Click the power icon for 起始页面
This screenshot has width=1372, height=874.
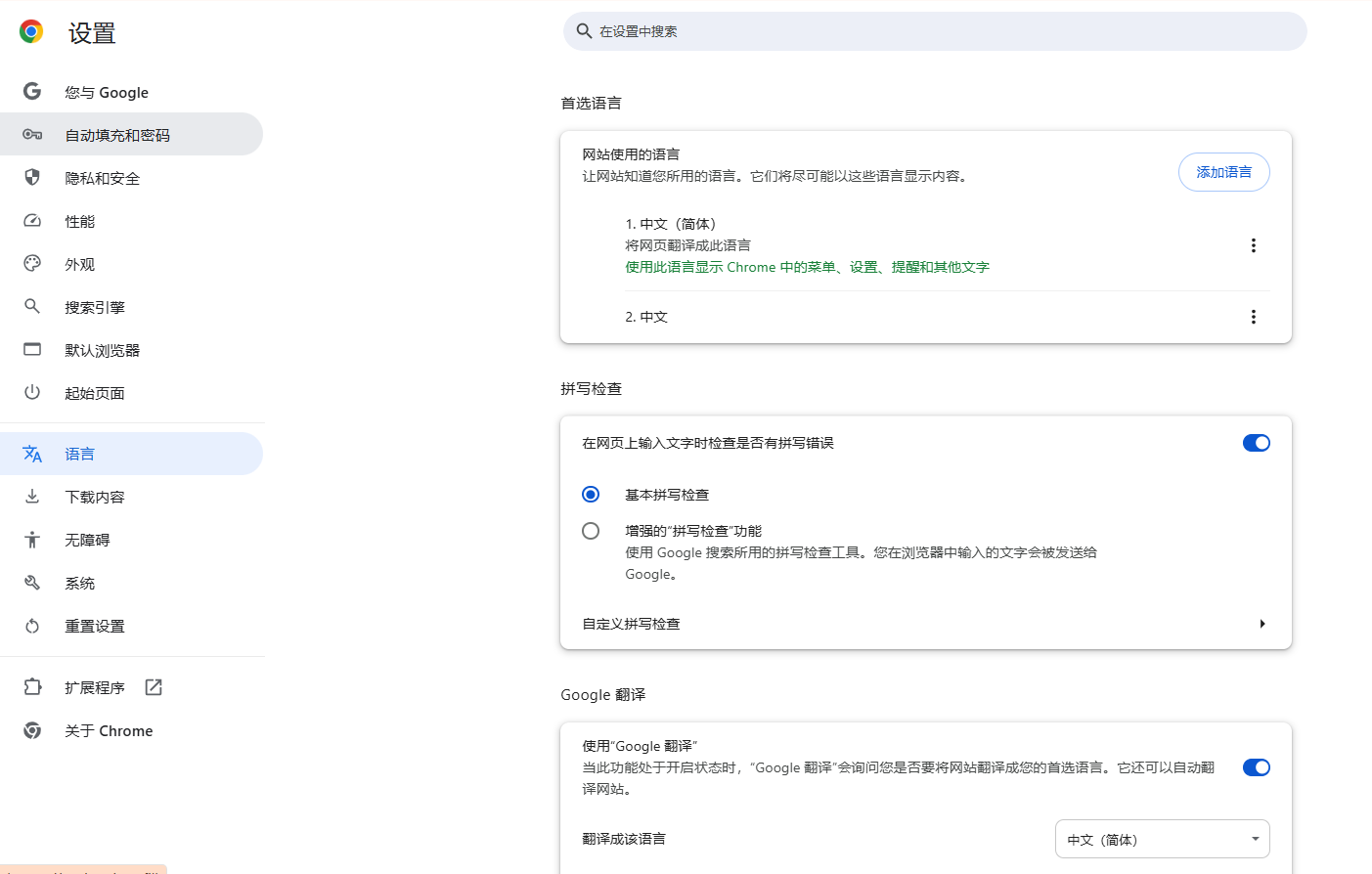pos(32,392)
